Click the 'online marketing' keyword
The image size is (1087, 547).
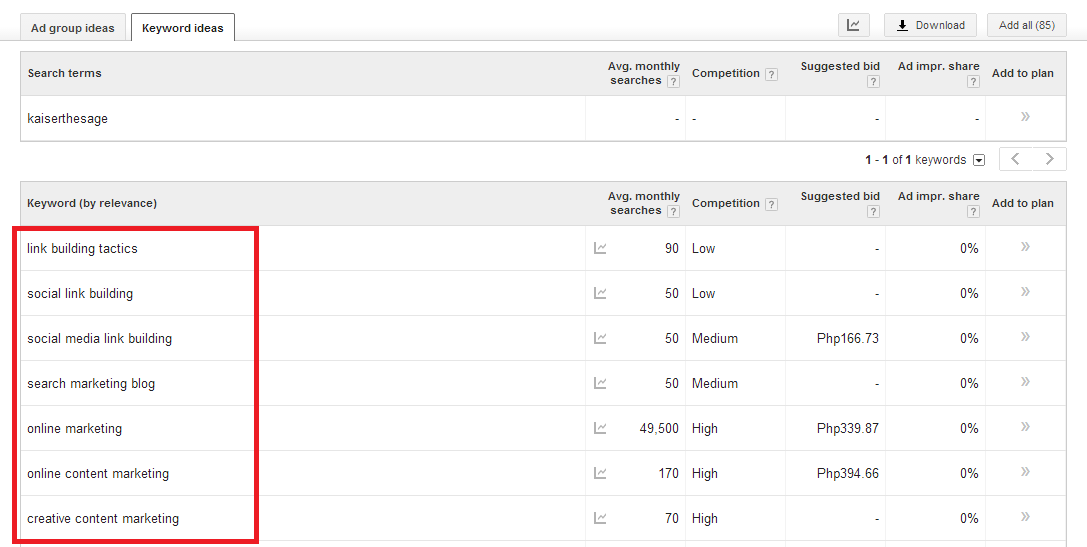[74, 428]
